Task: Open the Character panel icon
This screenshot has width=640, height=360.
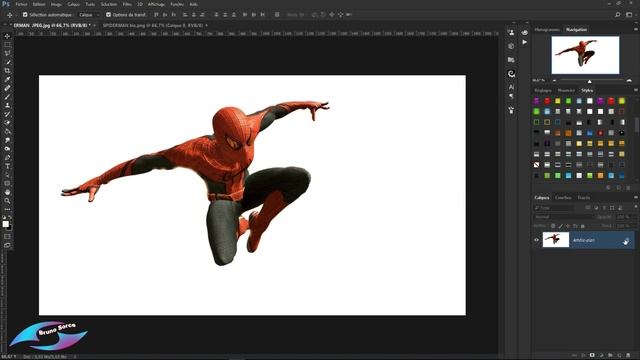Action: [x=511, y=87]
